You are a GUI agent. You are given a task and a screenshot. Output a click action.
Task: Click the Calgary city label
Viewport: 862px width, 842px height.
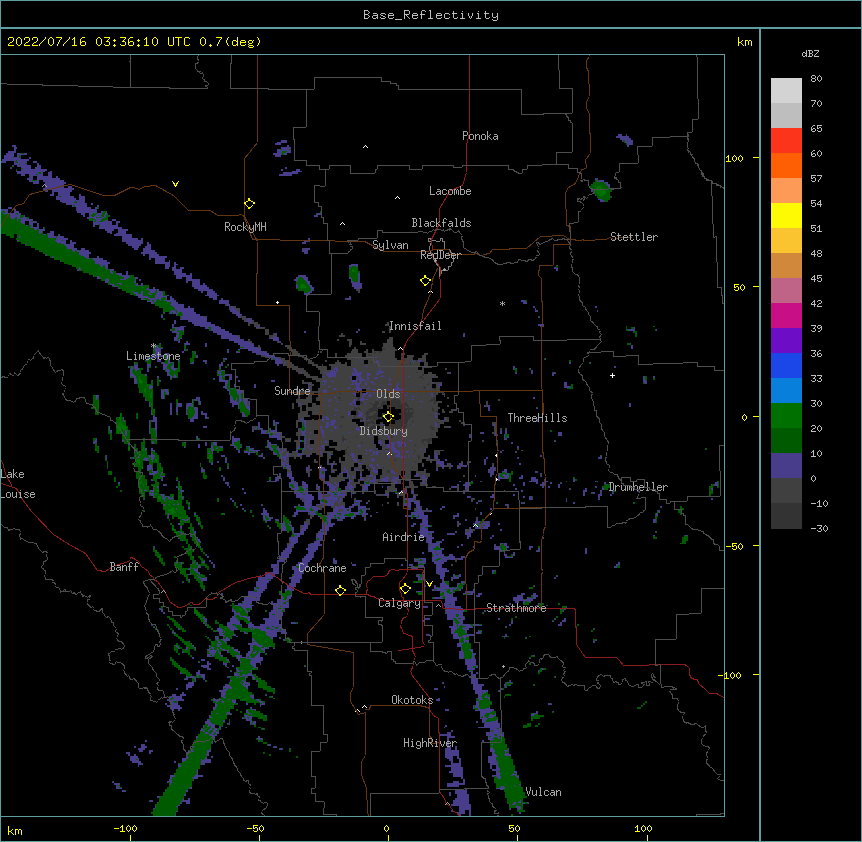pyautogui.click(x=399, y=603)
